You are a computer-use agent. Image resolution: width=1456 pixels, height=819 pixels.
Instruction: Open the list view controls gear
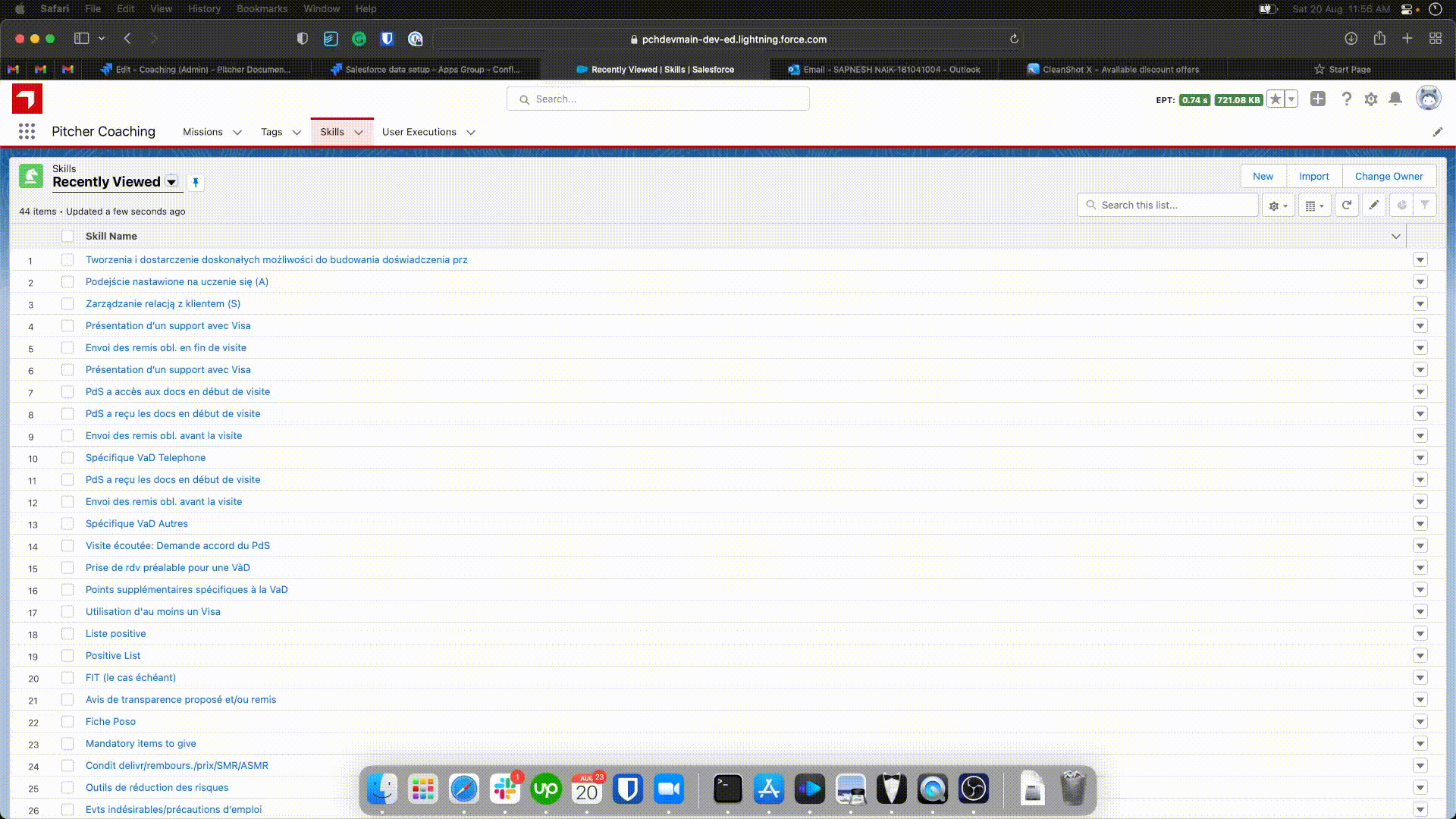click(1278, 206)
